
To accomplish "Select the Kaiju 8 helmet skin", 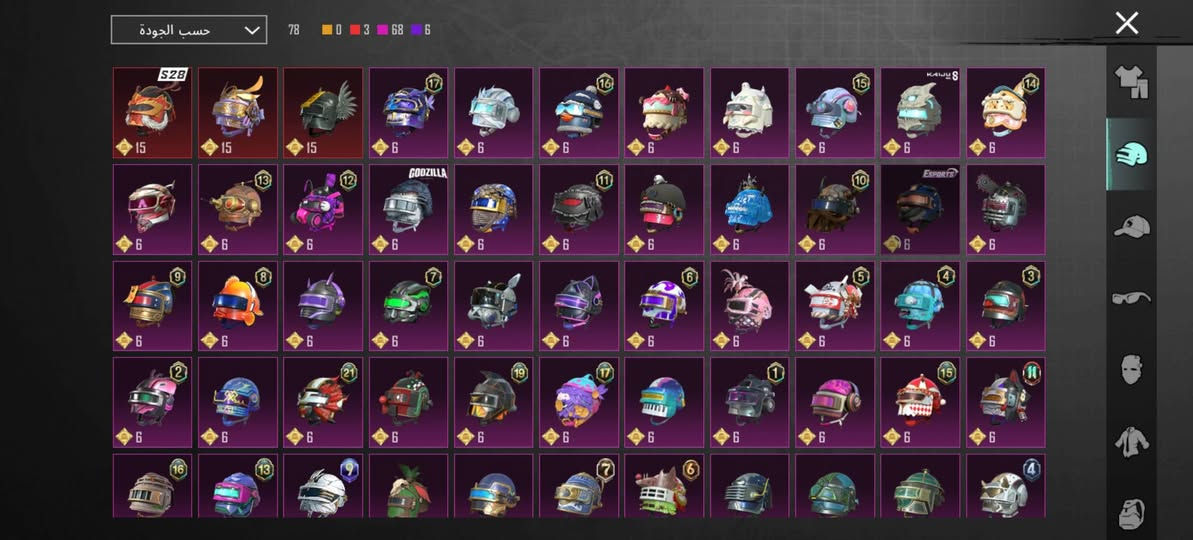I will pos(920,113).
